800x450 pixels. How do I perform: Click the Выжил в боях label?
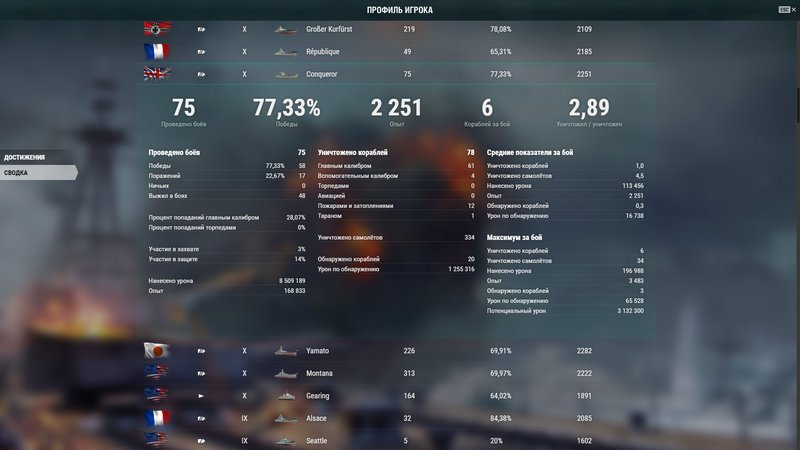click(168, 195)
